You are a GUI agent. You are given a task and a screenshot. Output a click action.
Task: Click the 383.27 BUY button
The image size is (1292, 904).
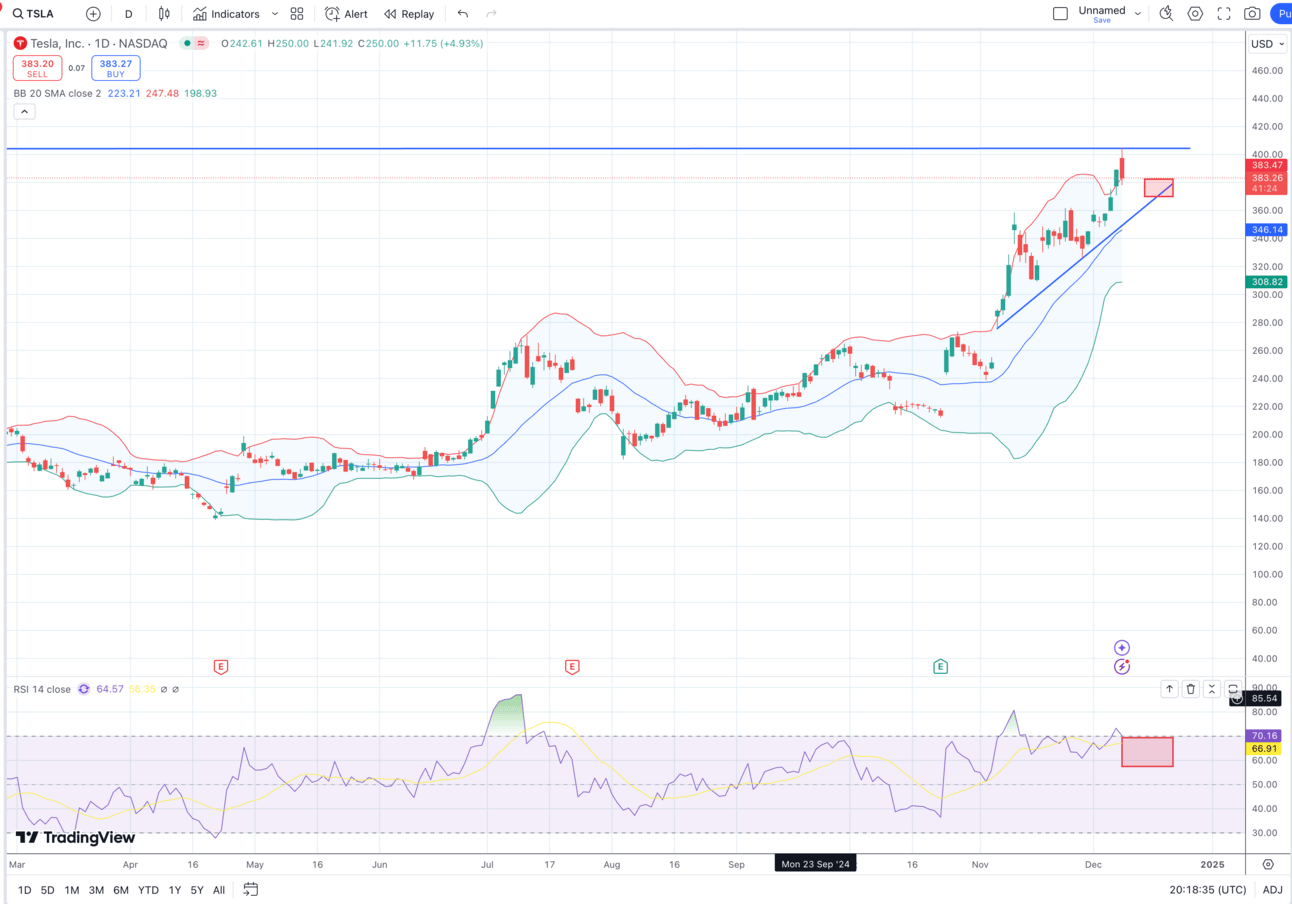[x=116, y=68]
